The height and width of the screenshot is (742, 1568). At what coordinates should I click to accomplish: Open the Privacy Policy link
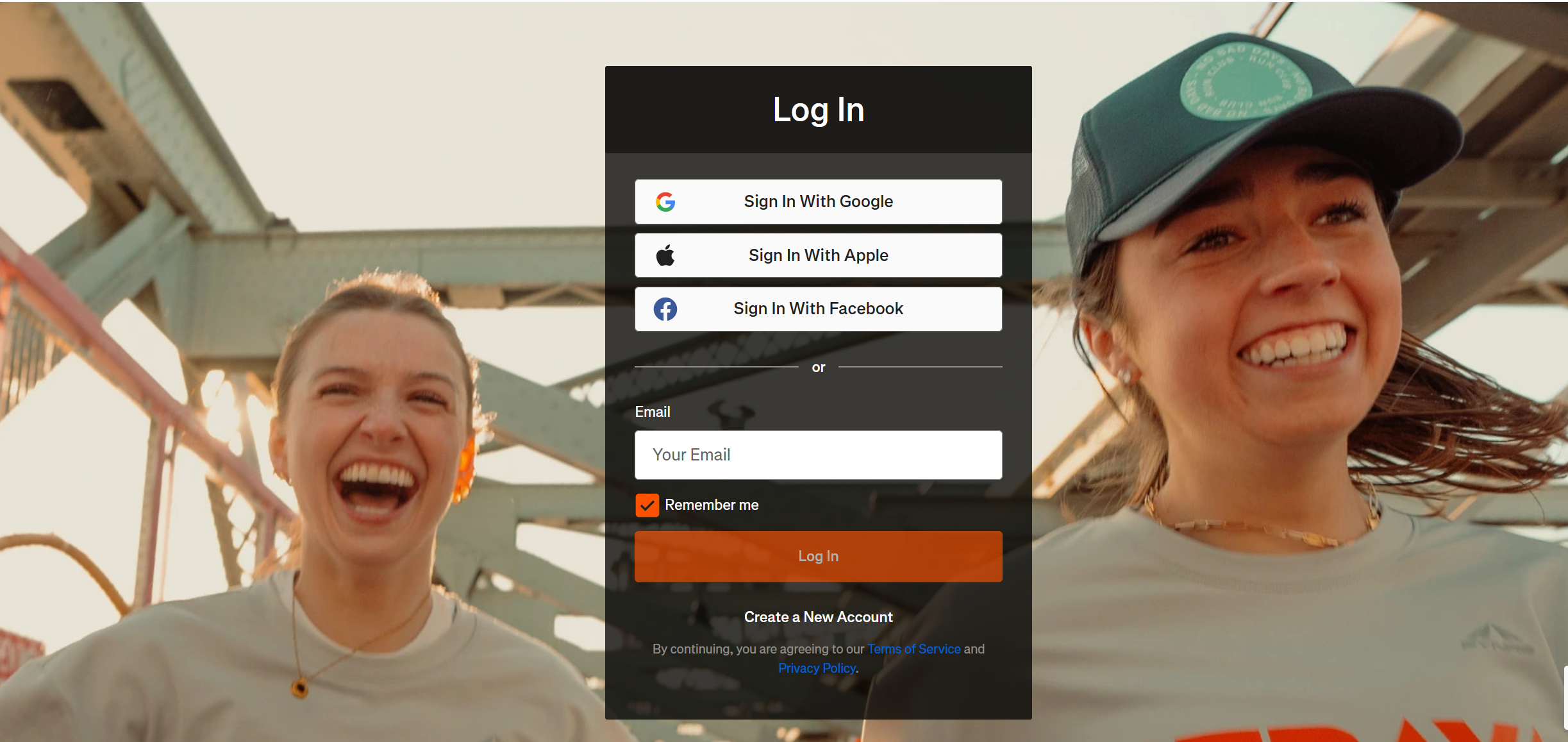[817, 668]
